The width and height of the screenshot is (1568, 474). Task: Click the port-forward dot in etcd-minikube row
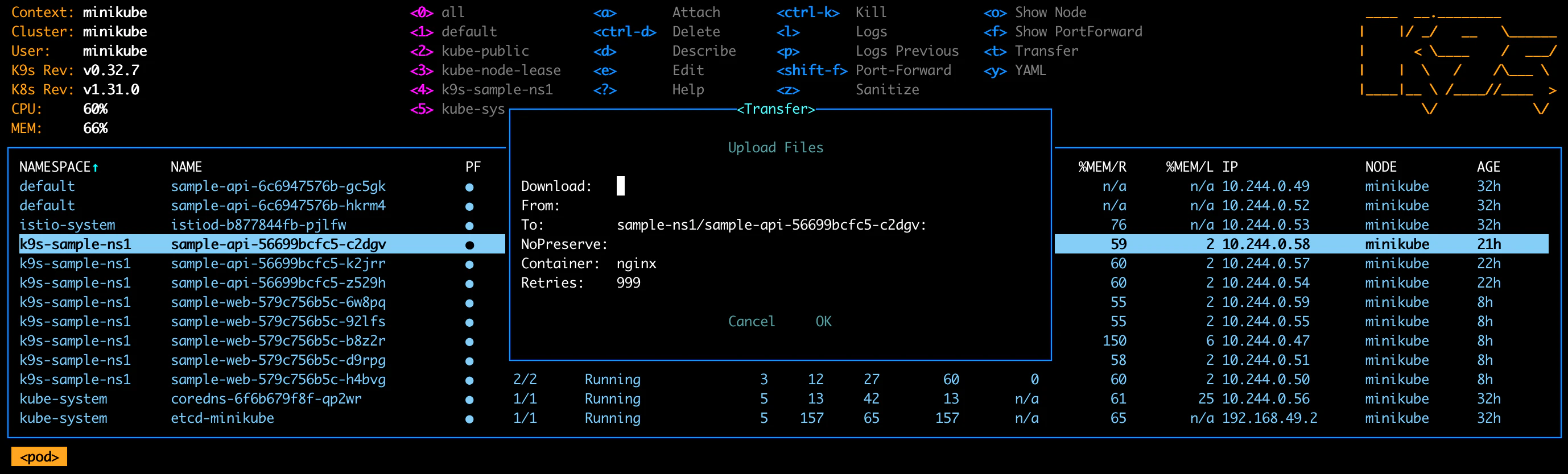(469, 419)
